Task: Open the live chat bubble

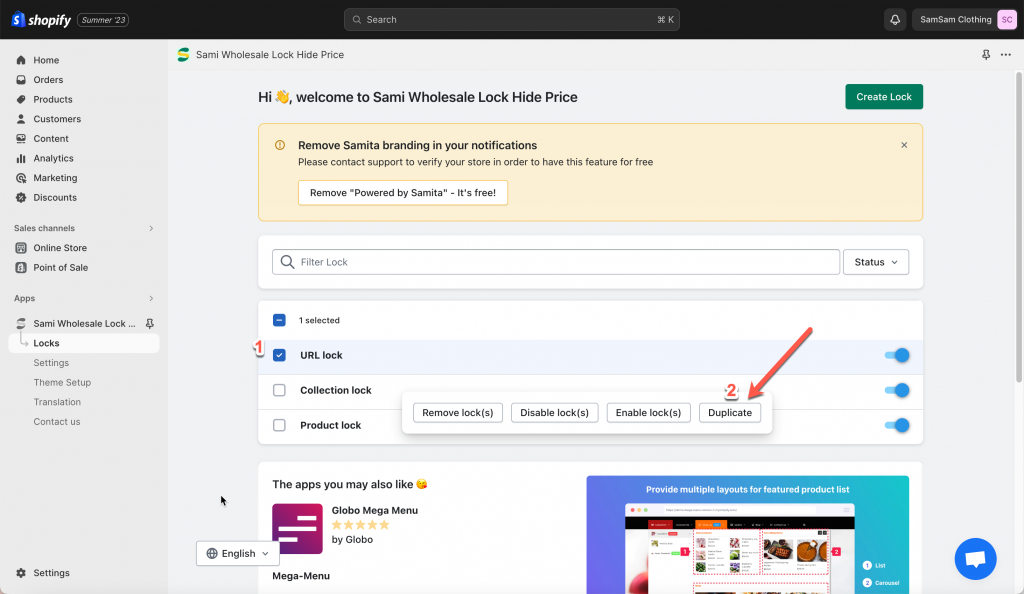Action: click(x=975, y=559)
